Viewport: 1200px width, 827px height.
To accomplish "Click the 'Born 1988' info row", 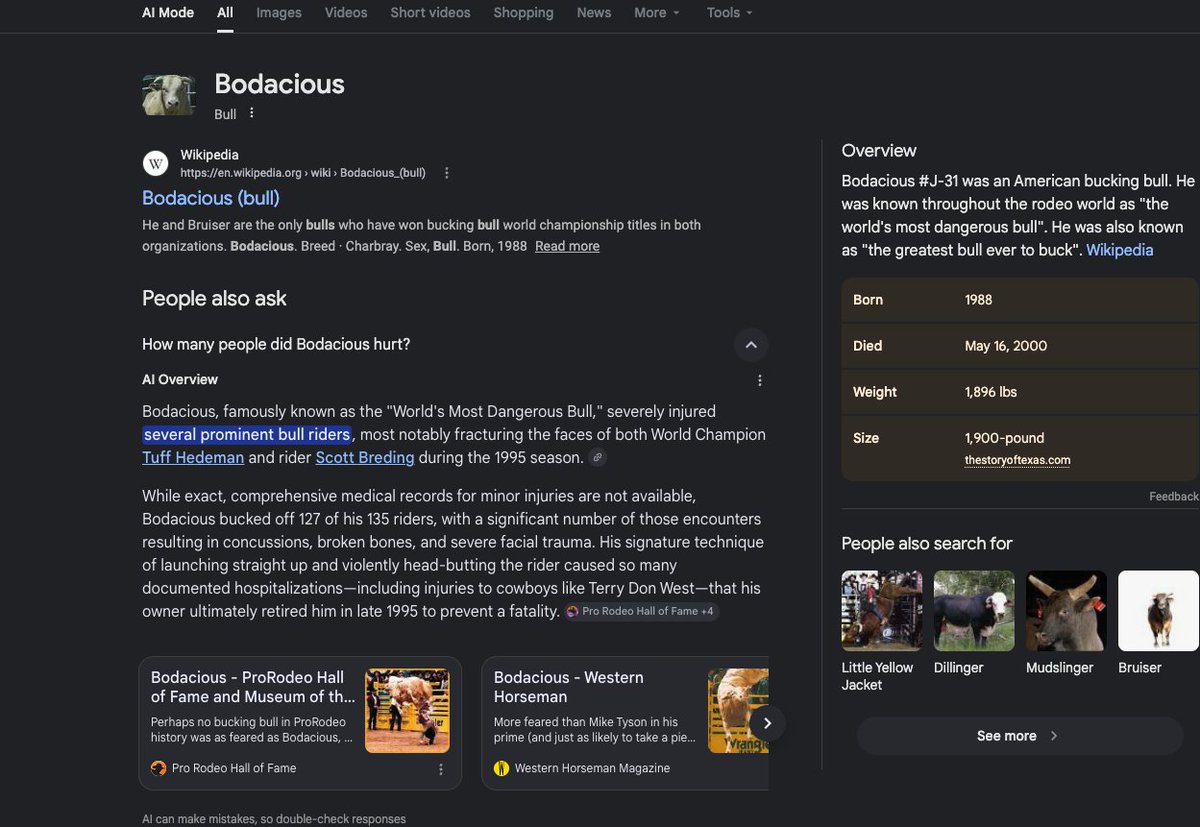I will point(1020,300).
